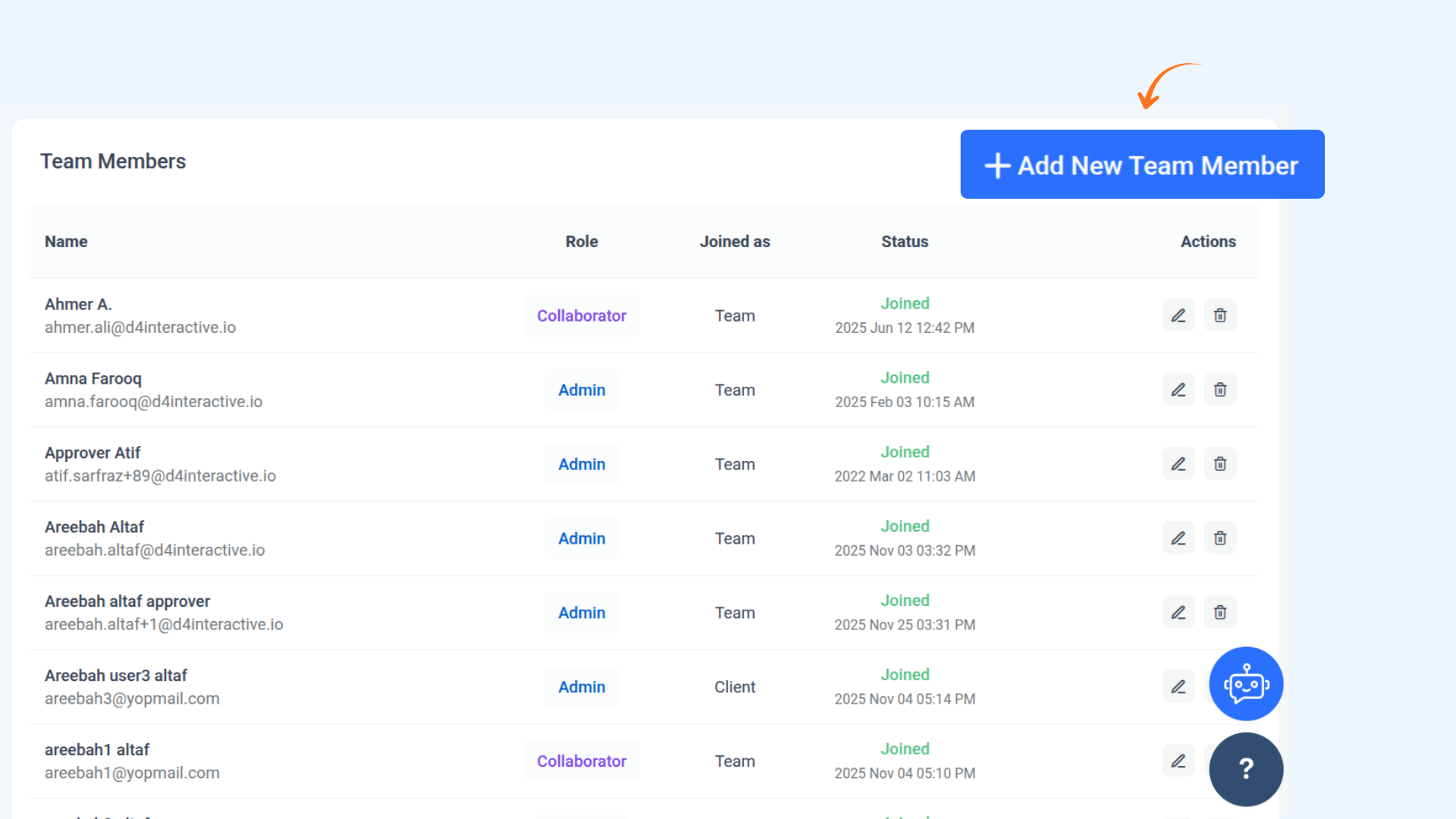Click the Client value in Joined as column
The image size is (1456, 819).
735,687
